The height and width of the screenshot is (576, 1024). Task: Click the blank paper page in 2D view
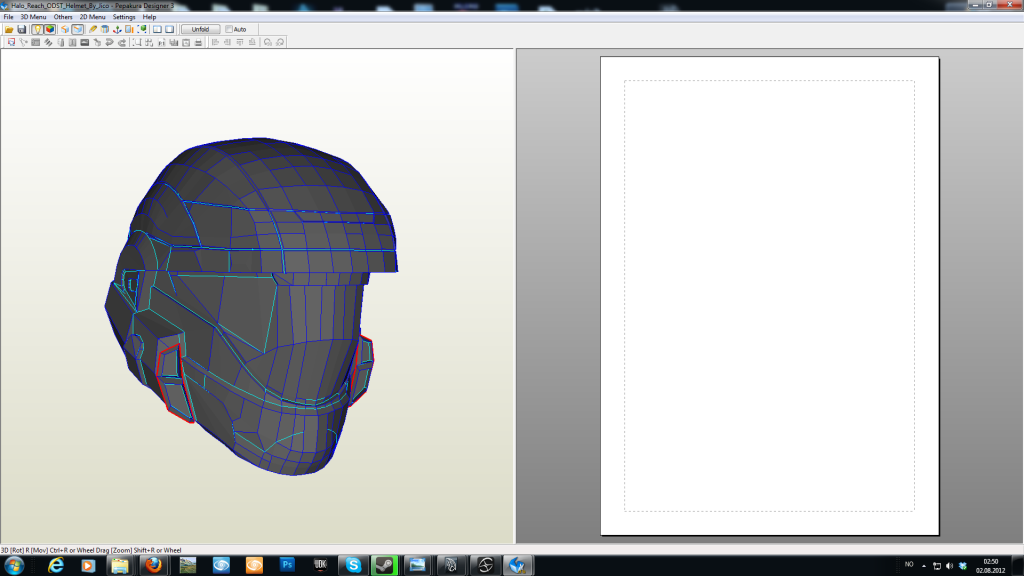click(770, 296)
